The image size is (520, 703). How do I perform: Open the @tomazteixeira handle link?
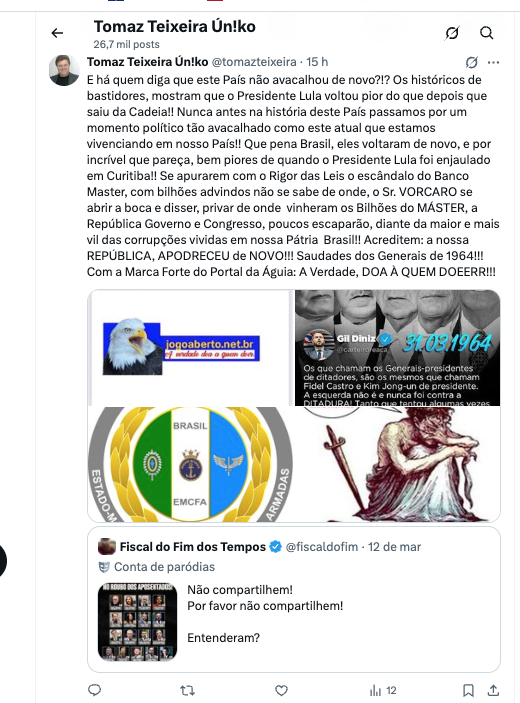pyautogui.click(x=254, y=62)
